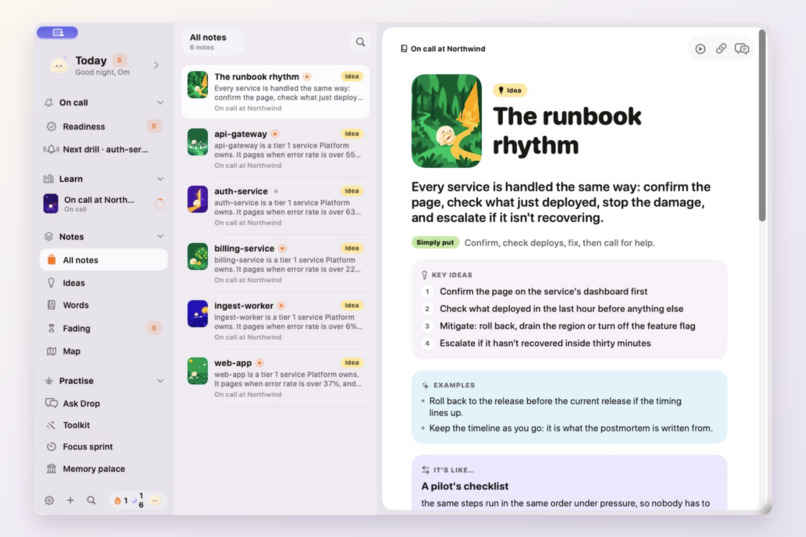806x537 pixels.
Task: Click 'Confirm the page on the service's dashboard first'
Action: [543, 291]
